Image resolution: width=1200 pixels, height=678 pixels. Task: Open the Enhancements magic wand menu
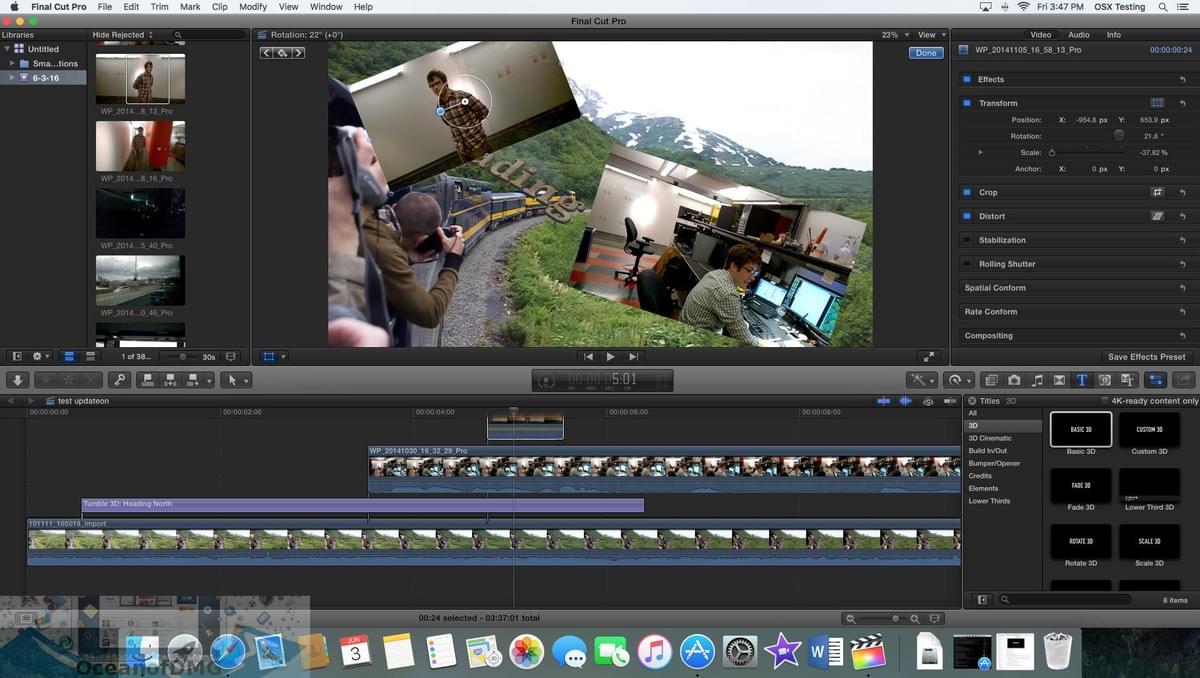[x=920, y=380]
